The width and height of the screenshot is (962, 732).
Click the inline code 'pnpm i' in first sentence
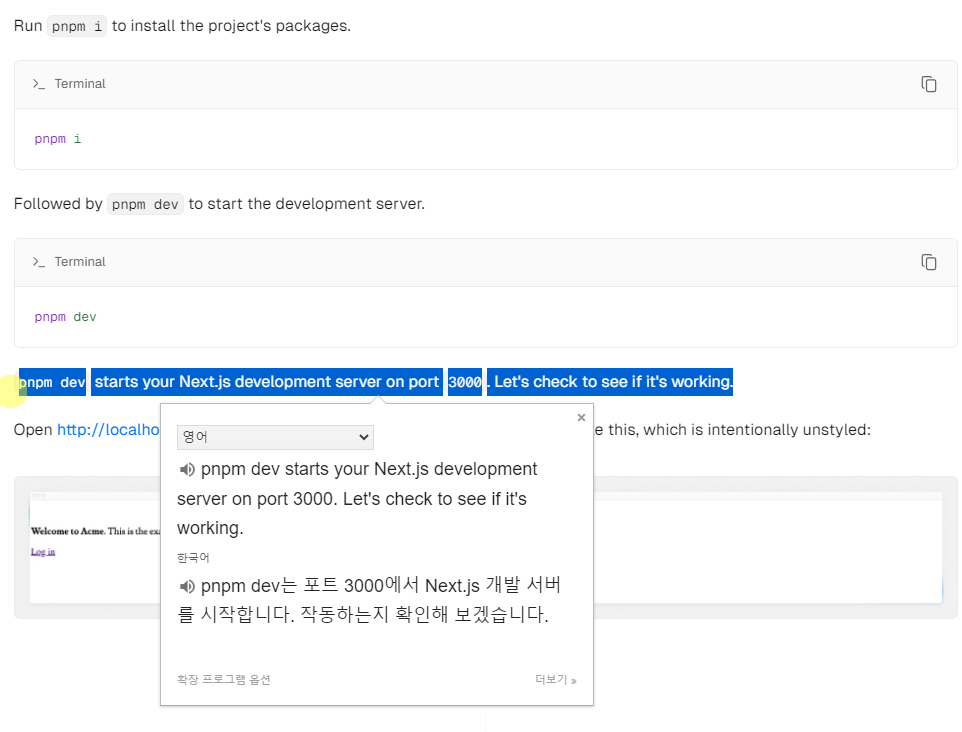pos(77,26)
